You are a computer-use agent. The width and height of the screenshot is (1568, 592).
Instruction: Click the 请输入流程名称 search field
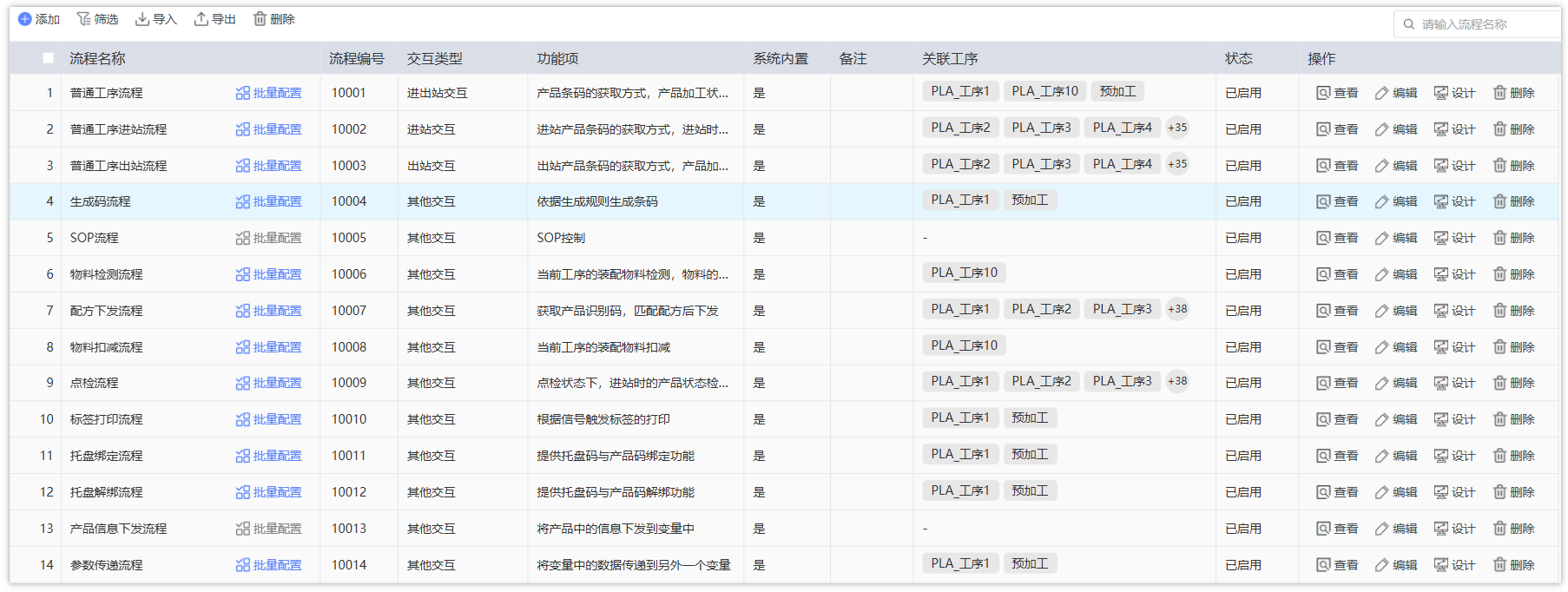1485,24
